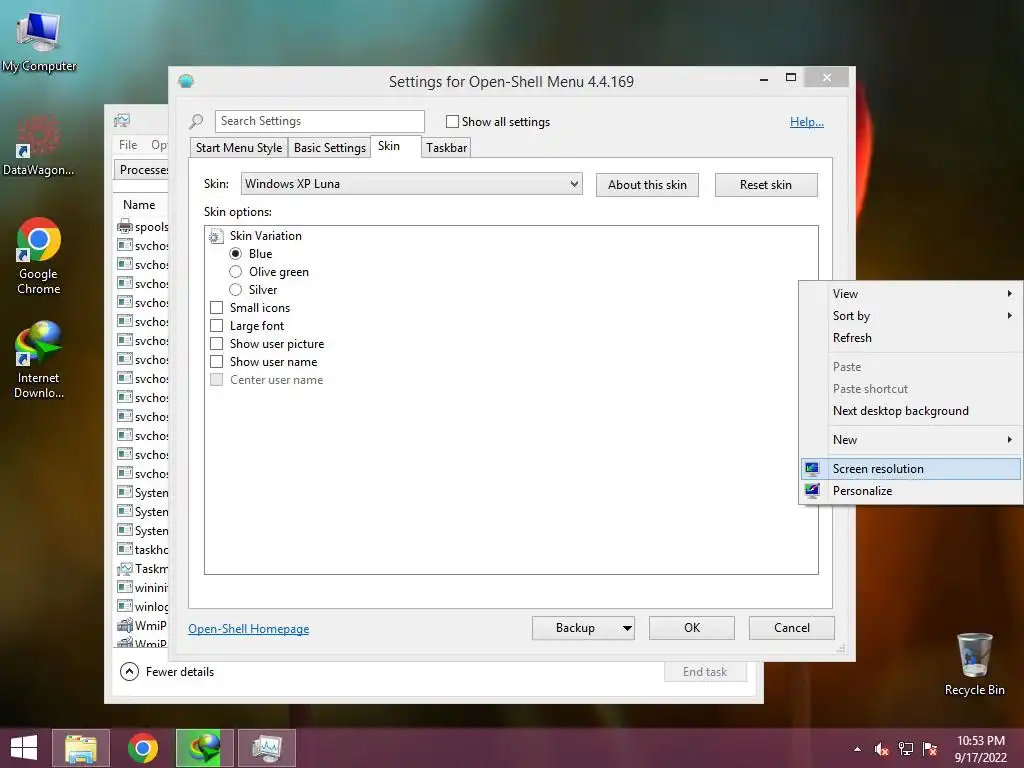This screenshot has height=768, width=1024.
Task: Click the Personalize monitor icon
Action: 812,491
